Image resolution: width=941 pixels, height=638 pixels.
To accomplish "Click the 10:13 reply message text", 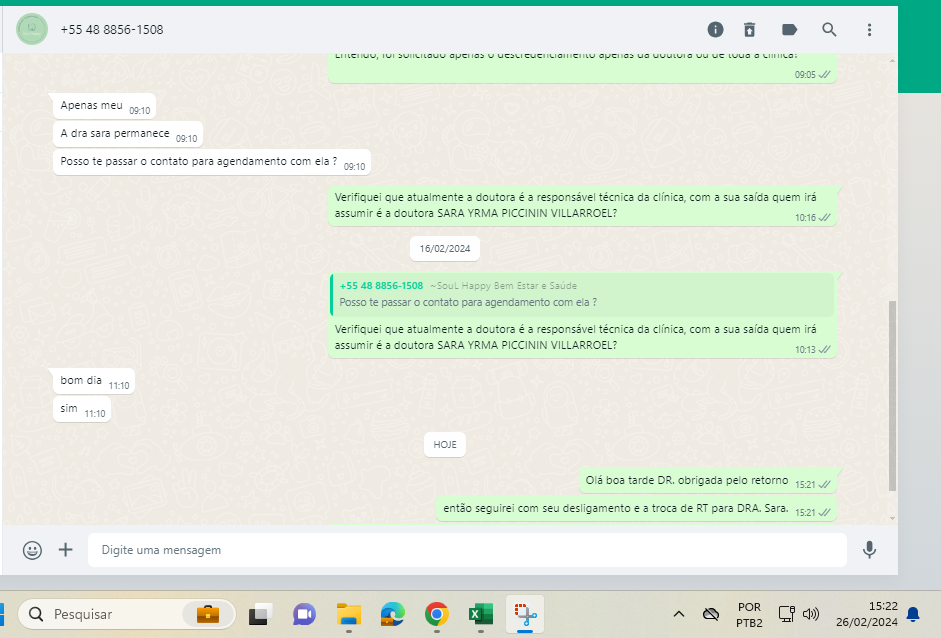I will pyautogui.click(x=575, y=337).
